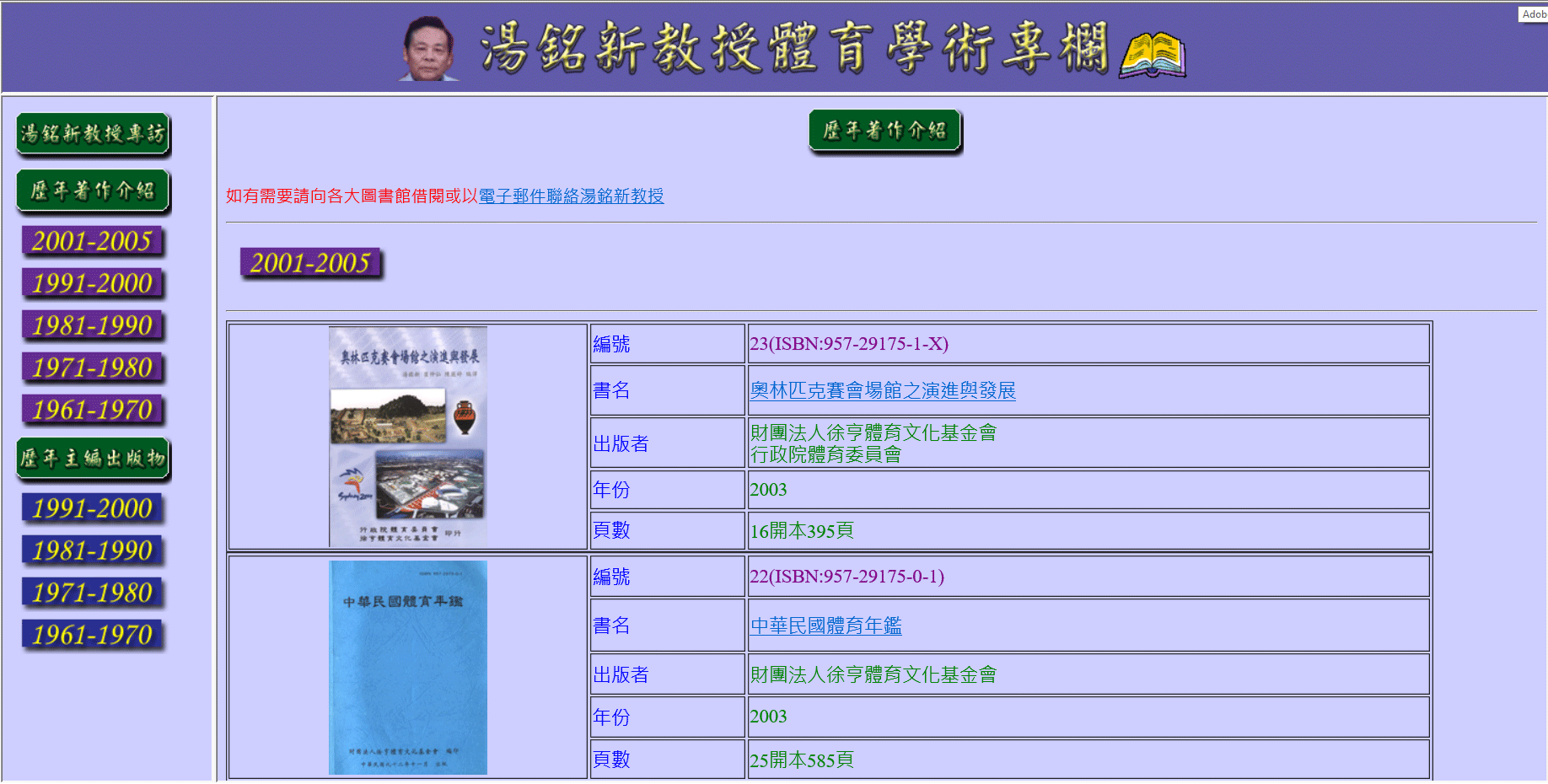The width and height of the screenshot is (1548, 784).
Task: Choose purple 1961-1970 works section
Action: [x=93, y=411]
